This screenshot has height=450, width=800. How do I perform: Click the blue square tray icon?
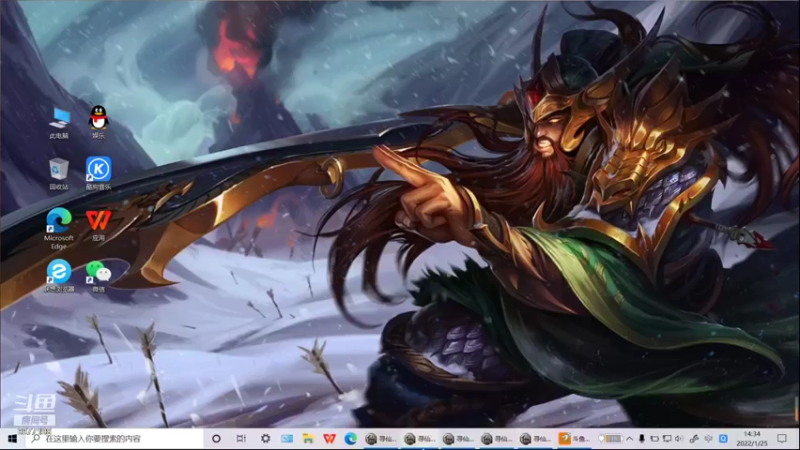pos(723,439)
